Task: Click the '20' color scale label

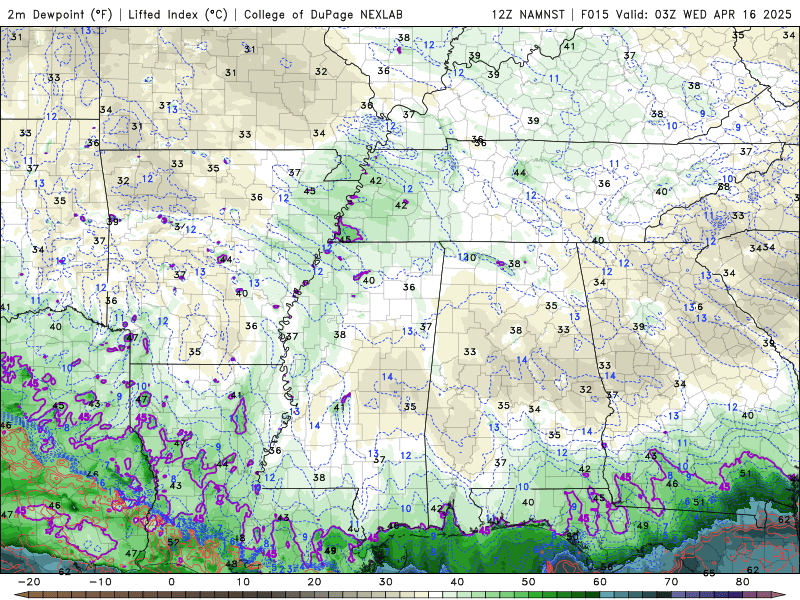Action: coord(314,582)
